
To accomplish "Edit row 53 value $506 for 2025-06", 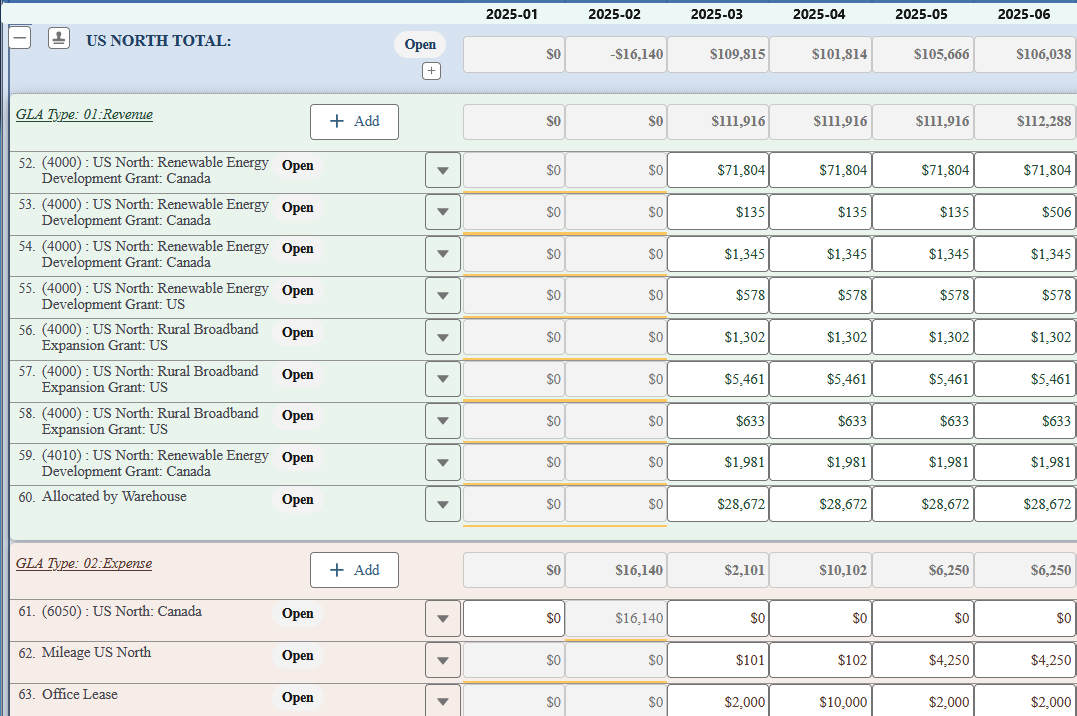I will coord(1025,212).
